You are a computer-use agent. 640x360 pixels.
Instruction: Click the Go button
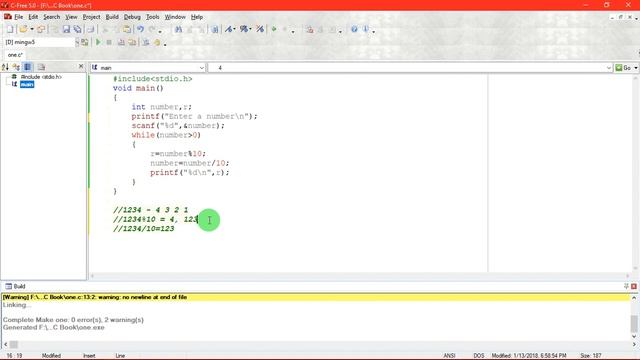(623, 68)
